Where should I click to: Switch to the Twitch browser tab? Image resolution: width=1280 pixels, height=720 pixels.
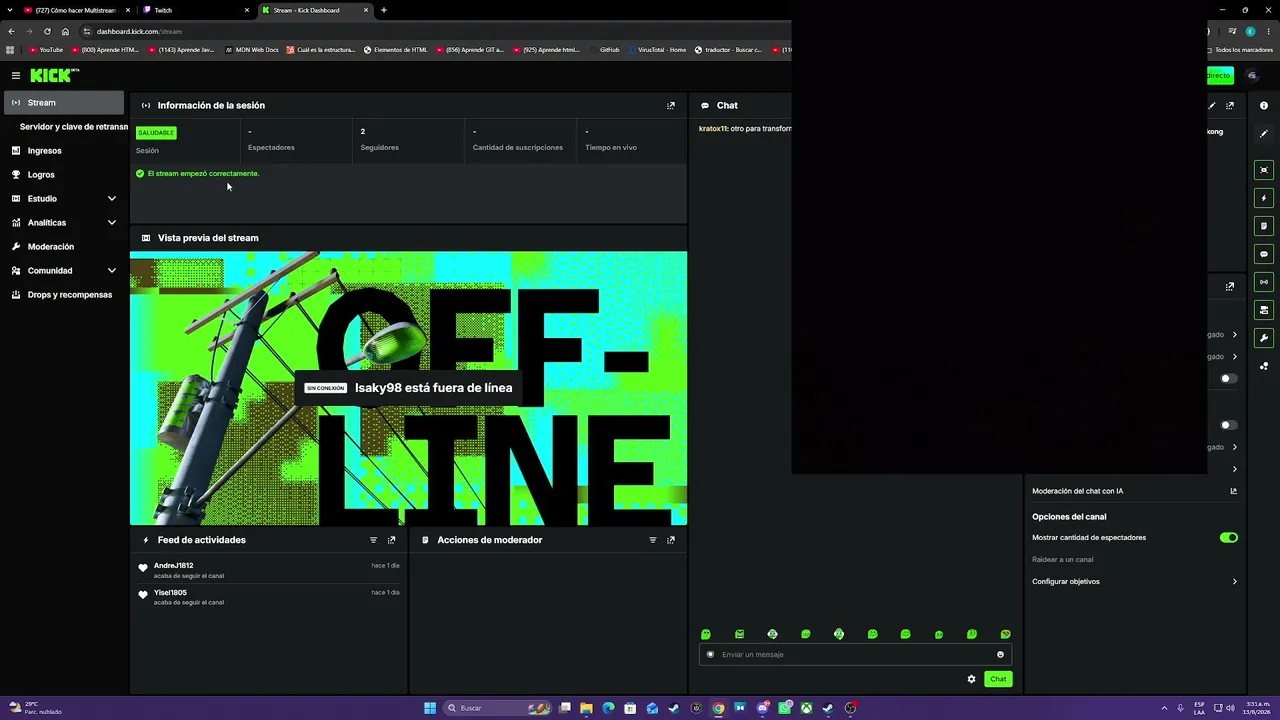coord(196,10)
